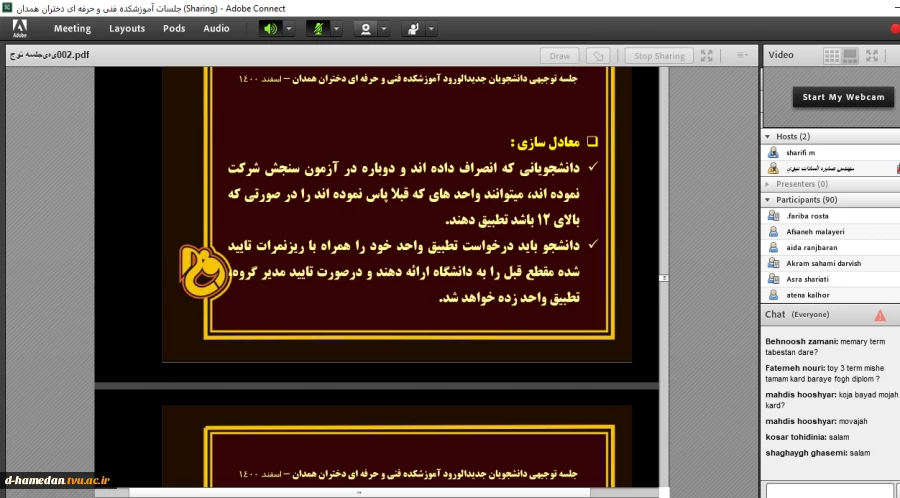The width and height of the screenshot is (900, 498).
Task: Click the icon beside aida ranjbaran
Action: click(773, 247)
